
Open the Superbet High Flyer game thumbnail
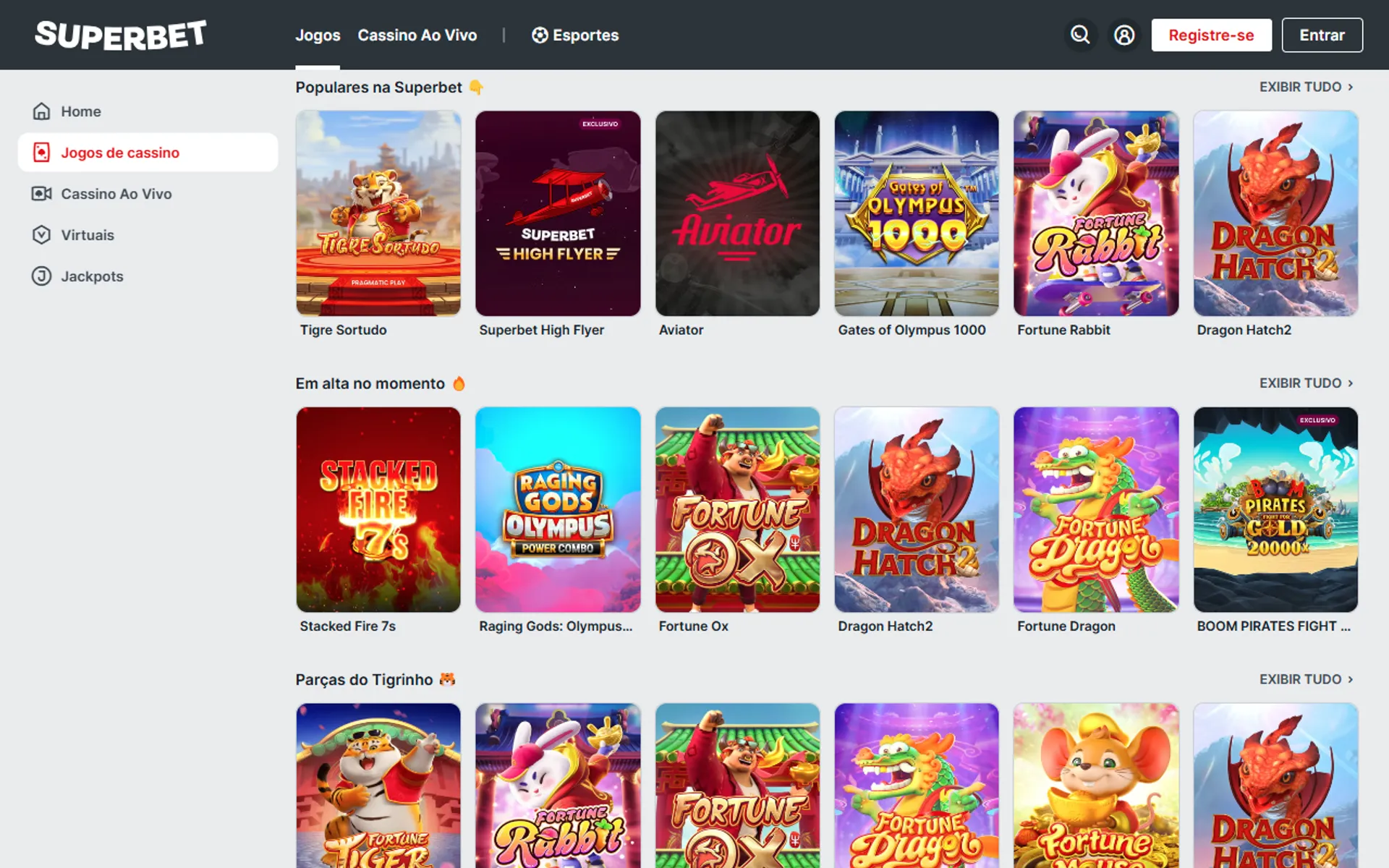pyautogui.click(x=558, y=213)
